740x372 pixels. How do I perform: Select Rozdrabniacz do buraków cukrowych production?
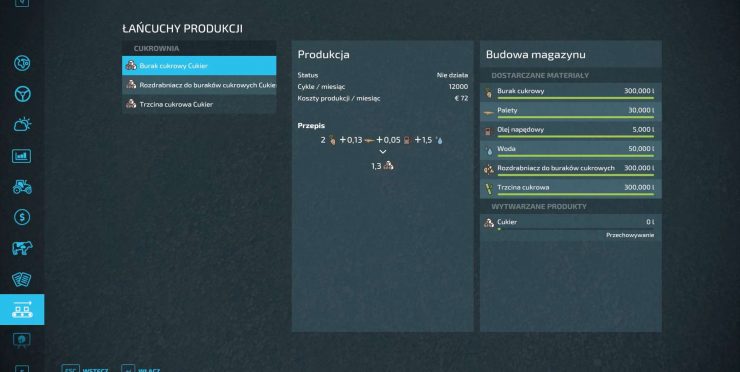[199, 85]
